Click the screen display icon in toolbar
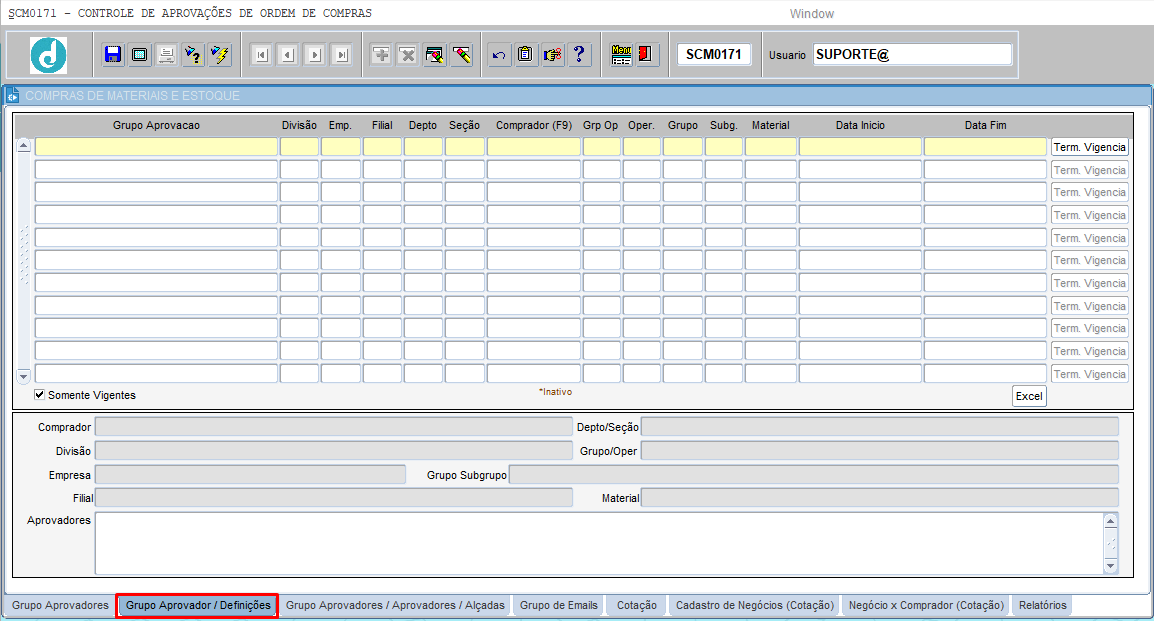The width and height of the screenshot is (1154, 621). tap(139, 54)
